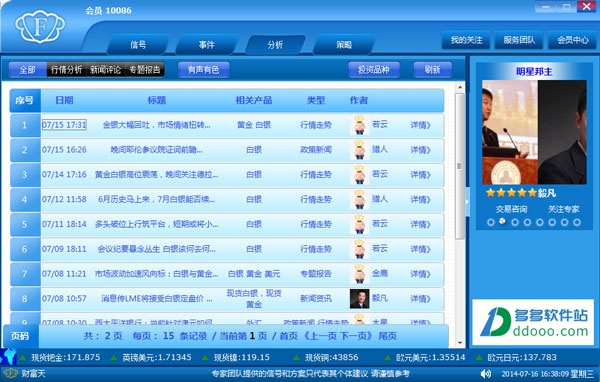Click the 标题 column header
Viewport: 600px width, 382px height.
157,100
